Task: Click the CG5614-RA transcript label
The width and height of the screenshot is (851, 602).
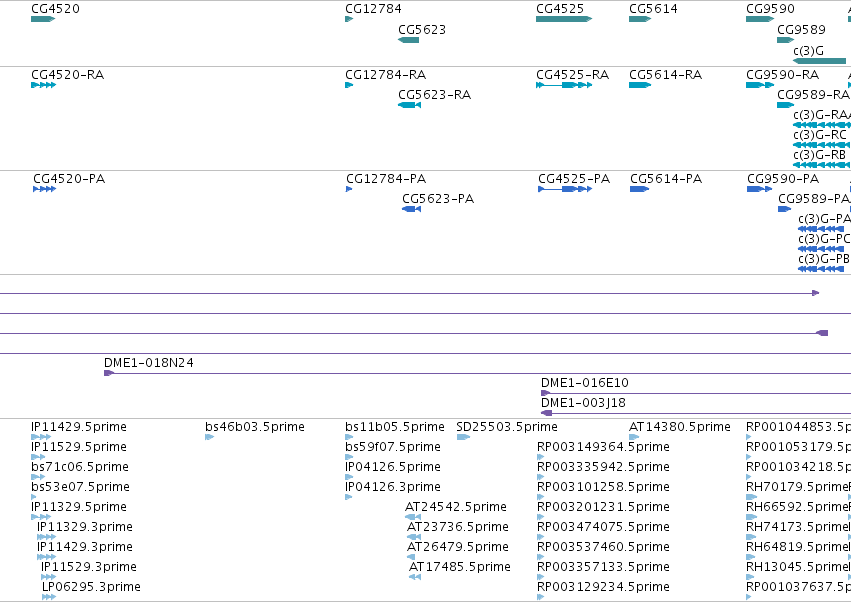Action: 665,74
